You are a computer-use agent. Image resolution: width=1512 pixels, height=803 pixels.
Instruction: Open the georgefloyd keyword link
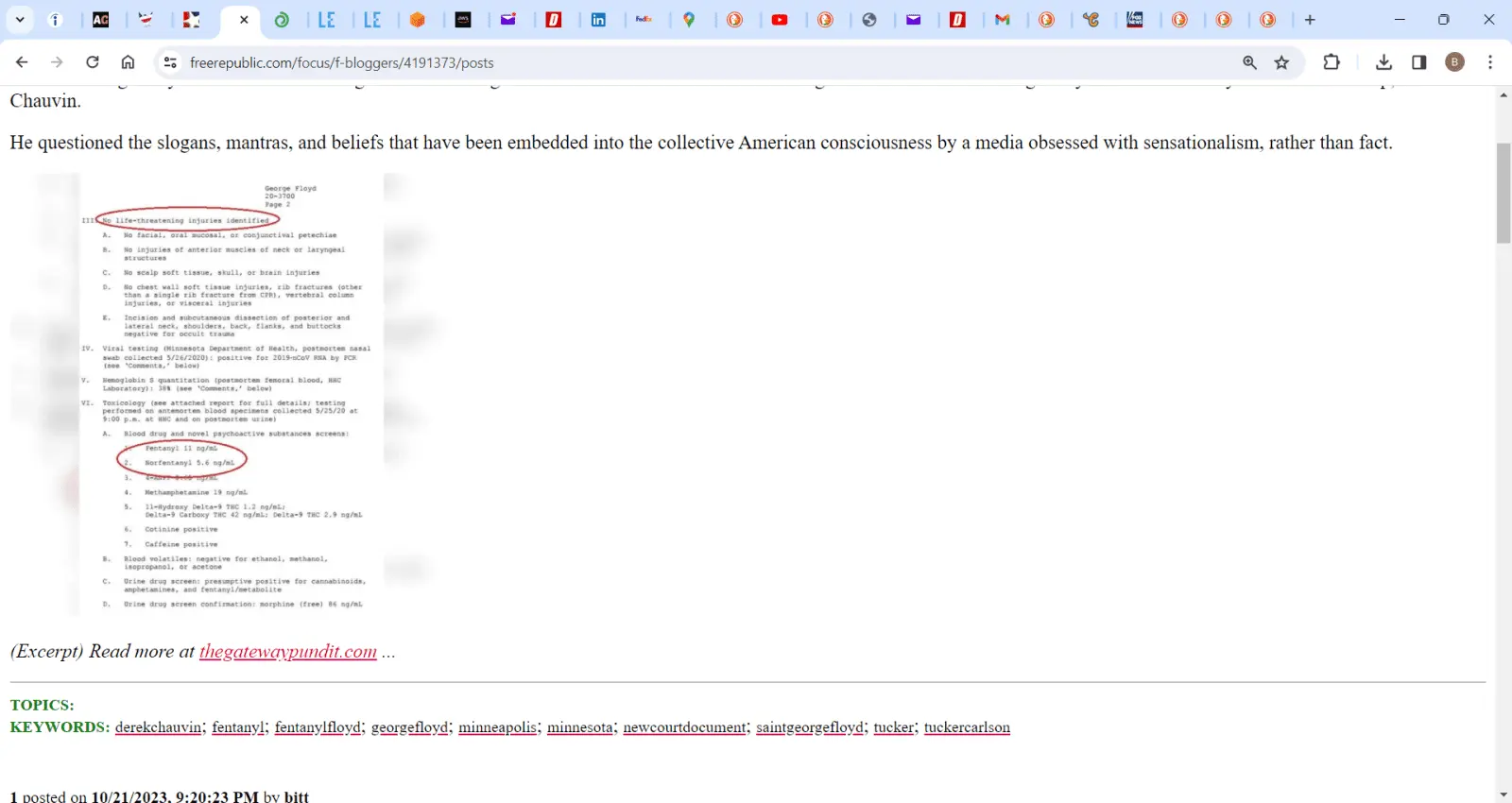coord(409,727)
